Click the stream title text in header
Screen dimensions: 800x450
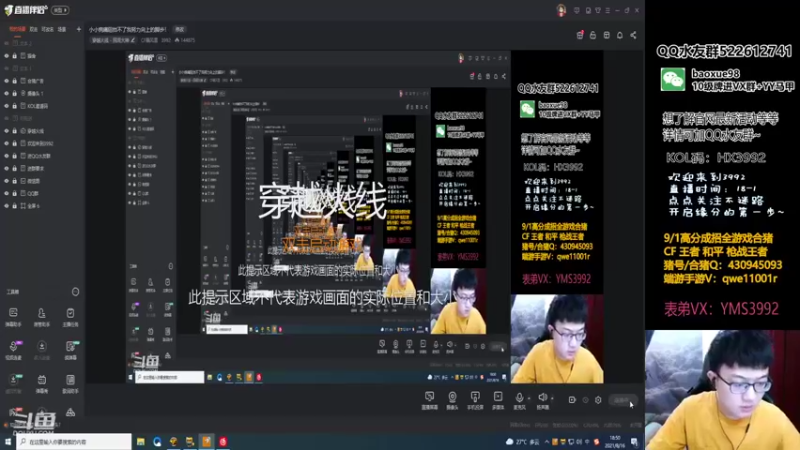128,30
